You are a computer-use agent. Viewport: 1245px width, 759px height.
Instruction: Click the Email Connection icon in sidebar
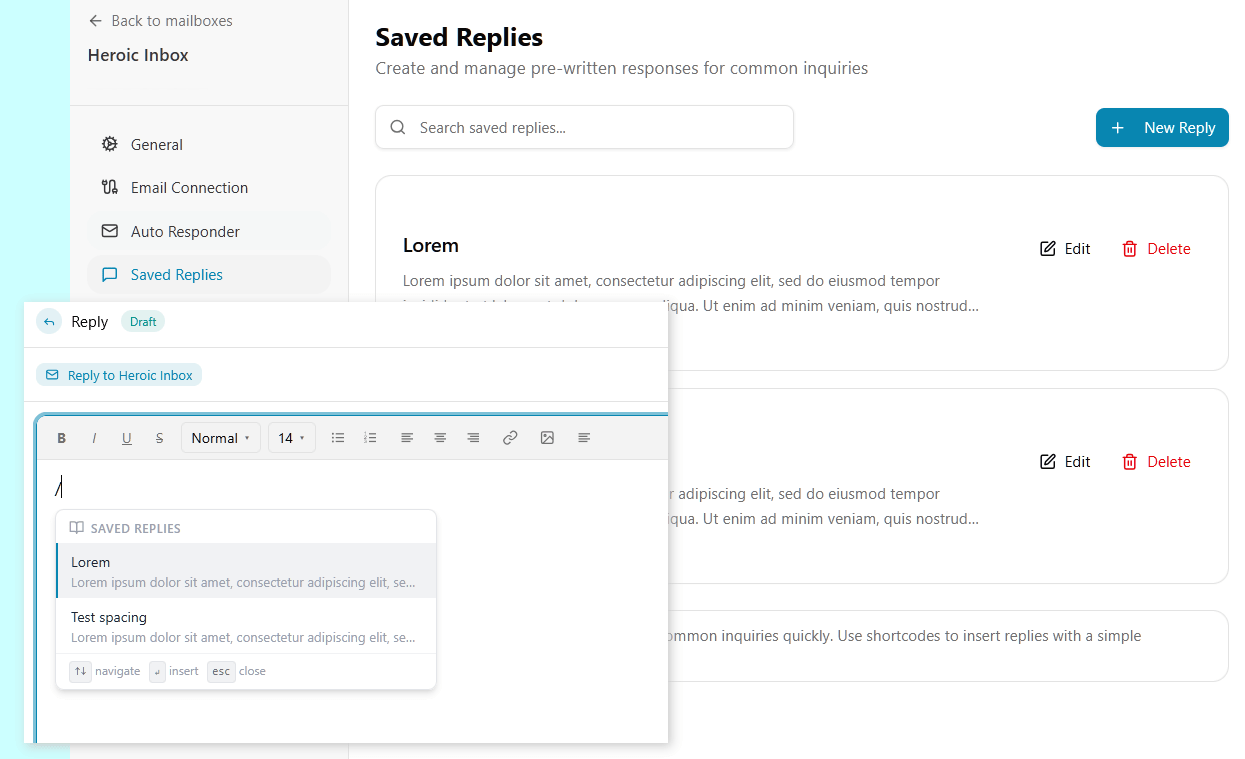click(110, 187)
